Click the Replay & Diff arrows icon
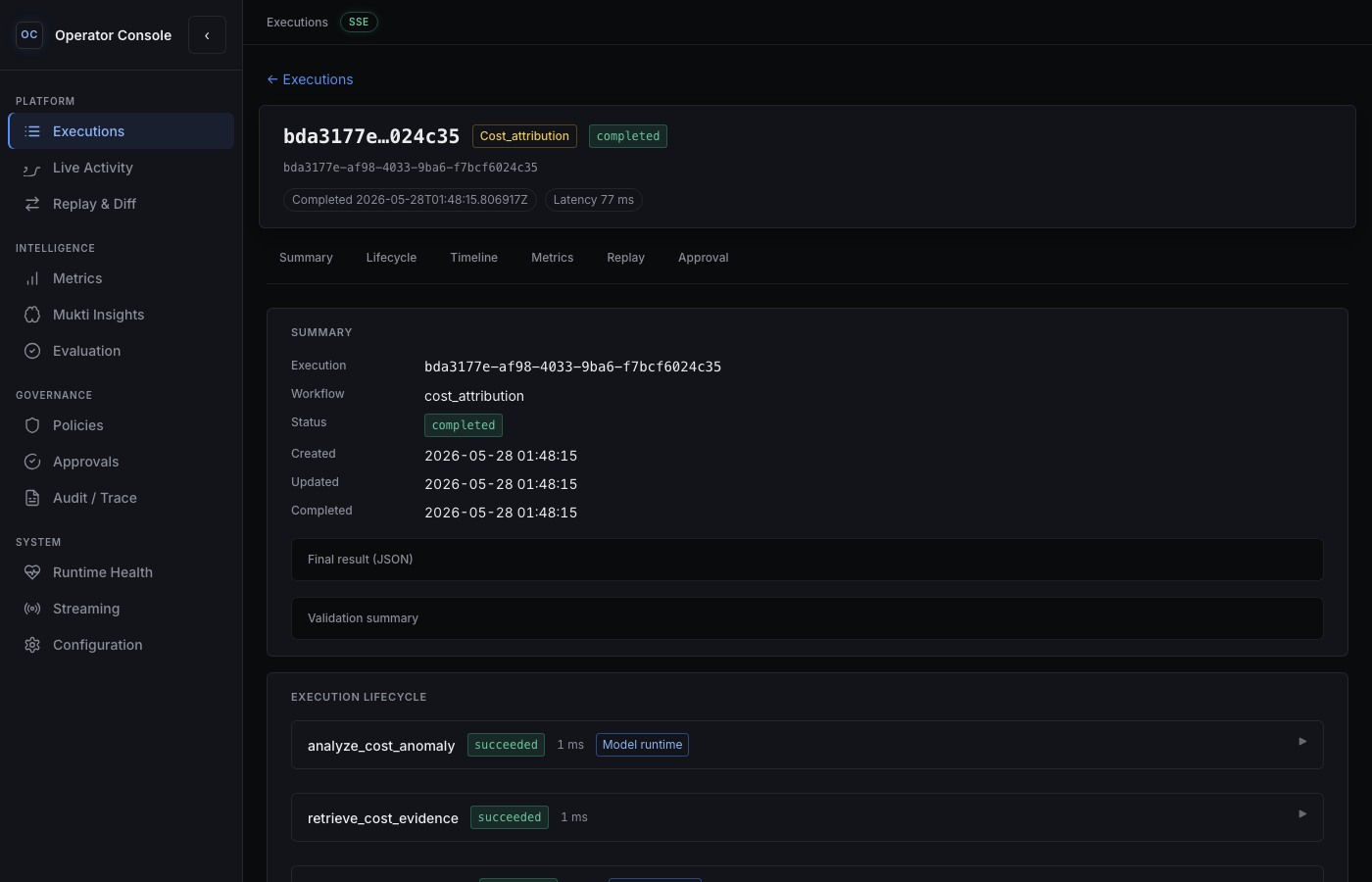This screenshot has height=882, width=1372. (32, 204)
